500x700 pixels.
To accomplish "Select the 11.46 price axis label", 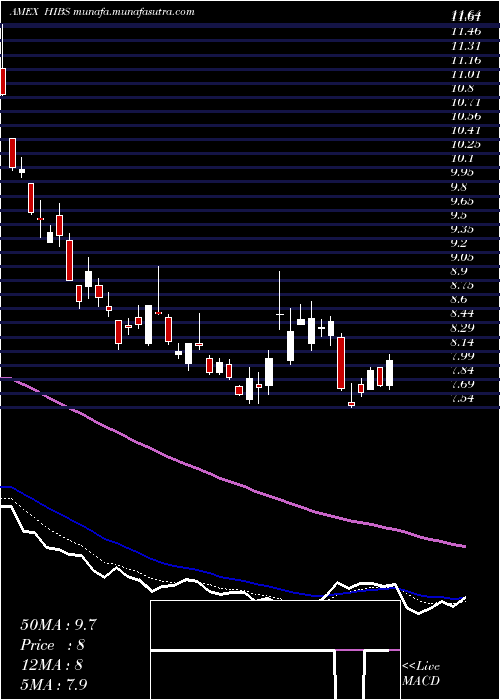I will 466,32.
